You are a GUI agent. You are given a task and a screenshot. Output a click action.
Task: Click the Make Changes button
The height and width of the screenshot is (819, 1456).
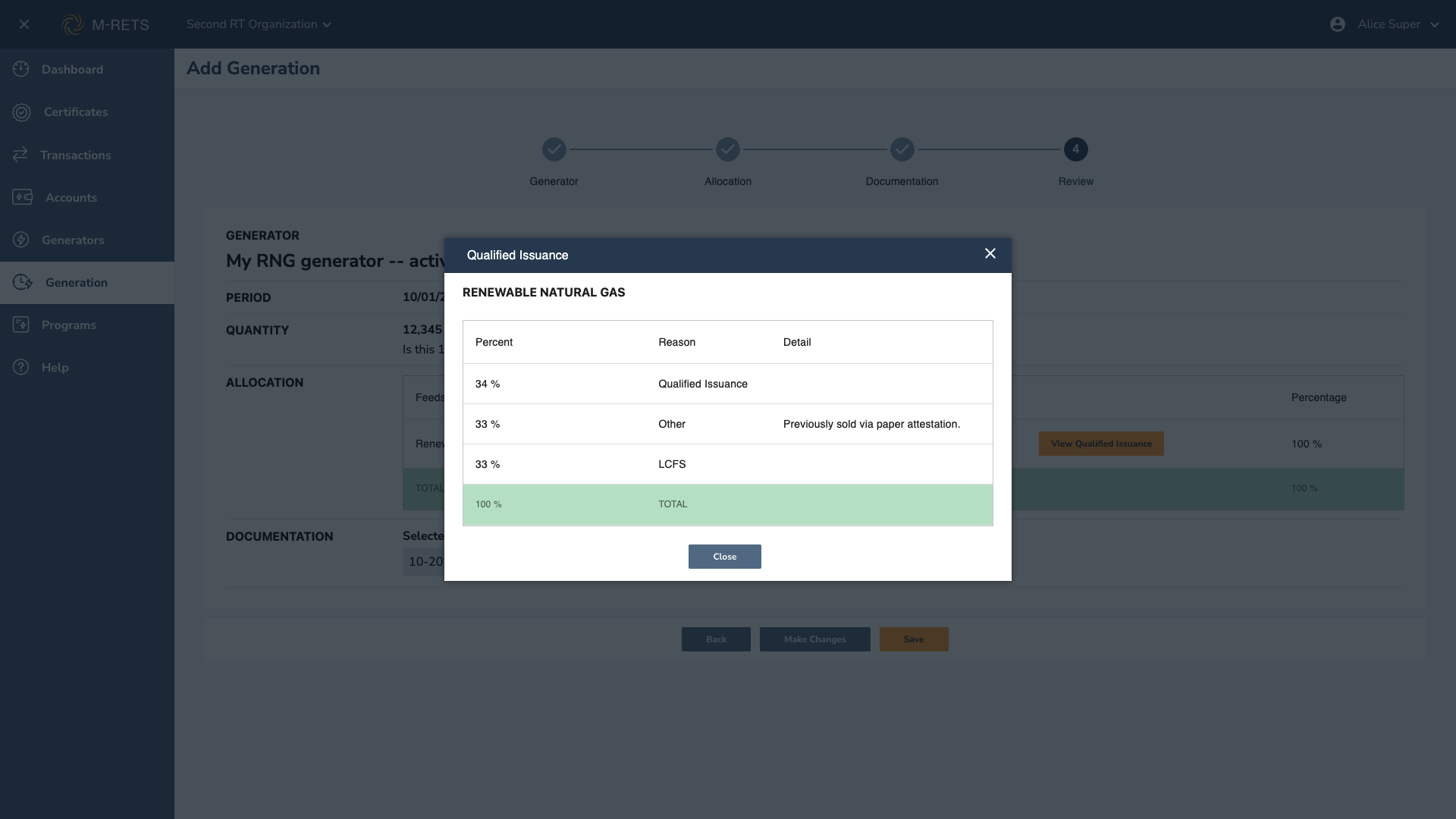814,639
